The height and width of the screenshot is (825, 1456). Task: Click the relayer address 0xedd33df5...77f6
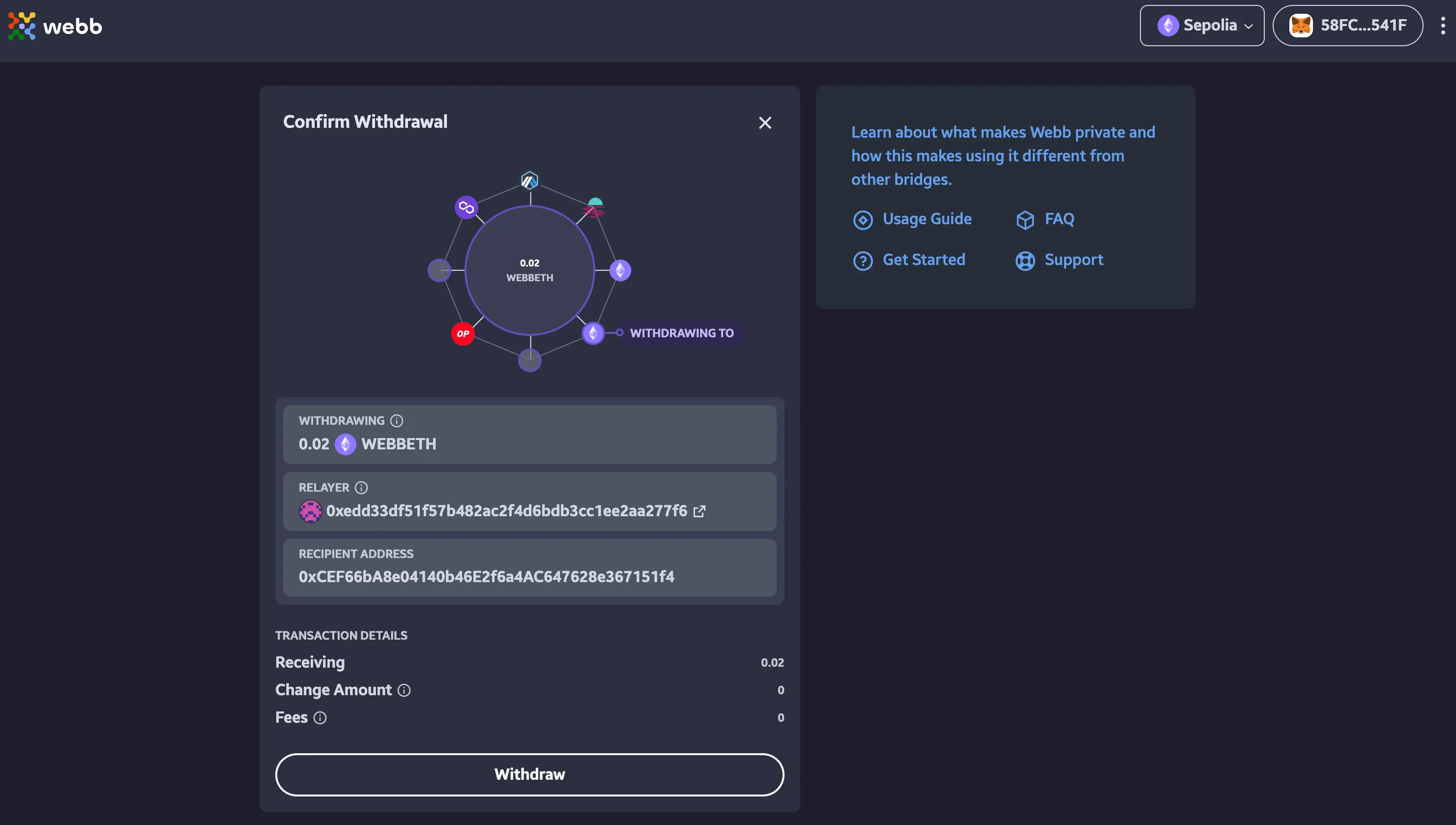[506, 511]
